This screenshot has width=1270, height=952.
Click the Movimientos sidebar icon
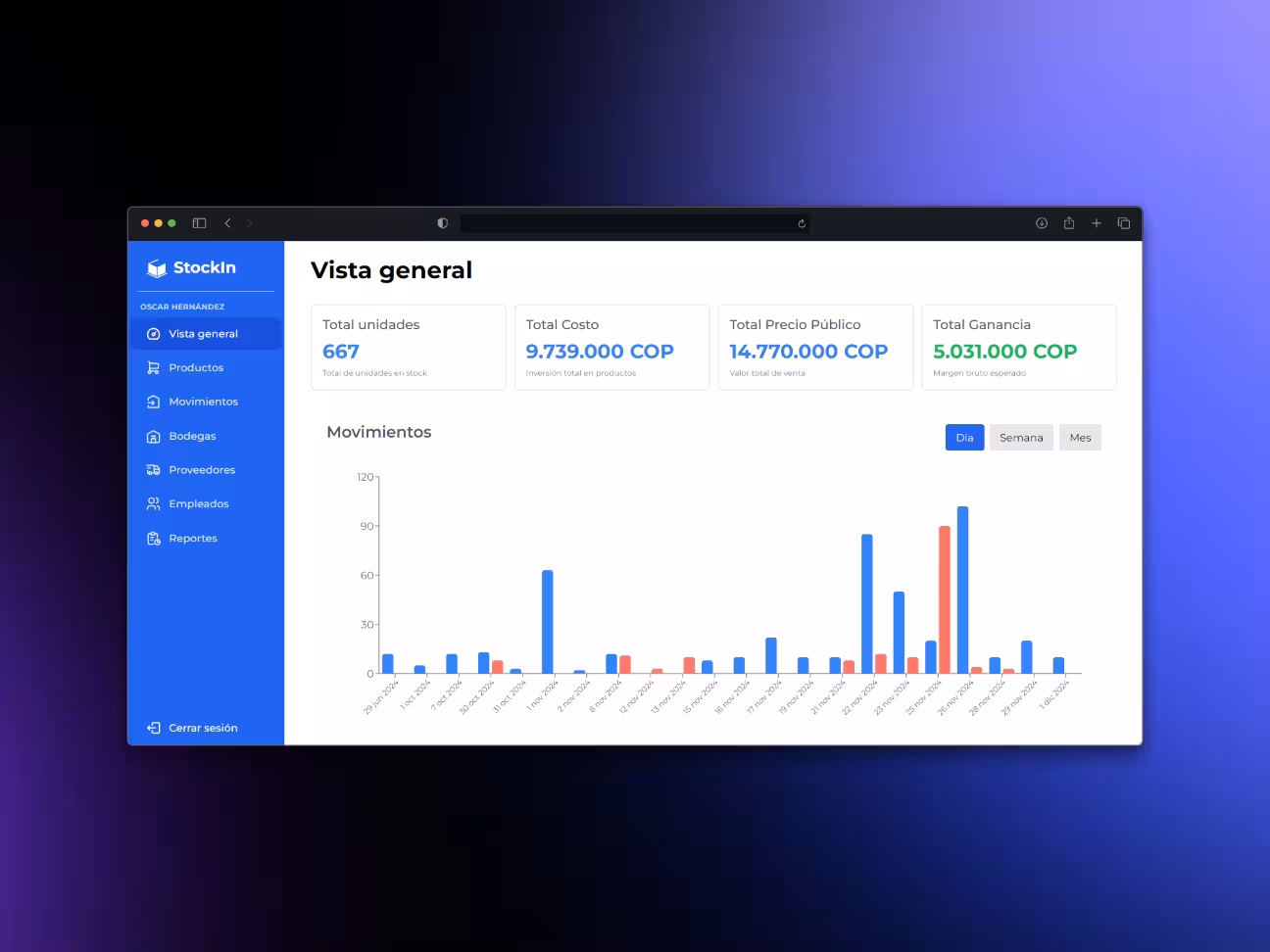pyautogui.click(x=153, y=402)
